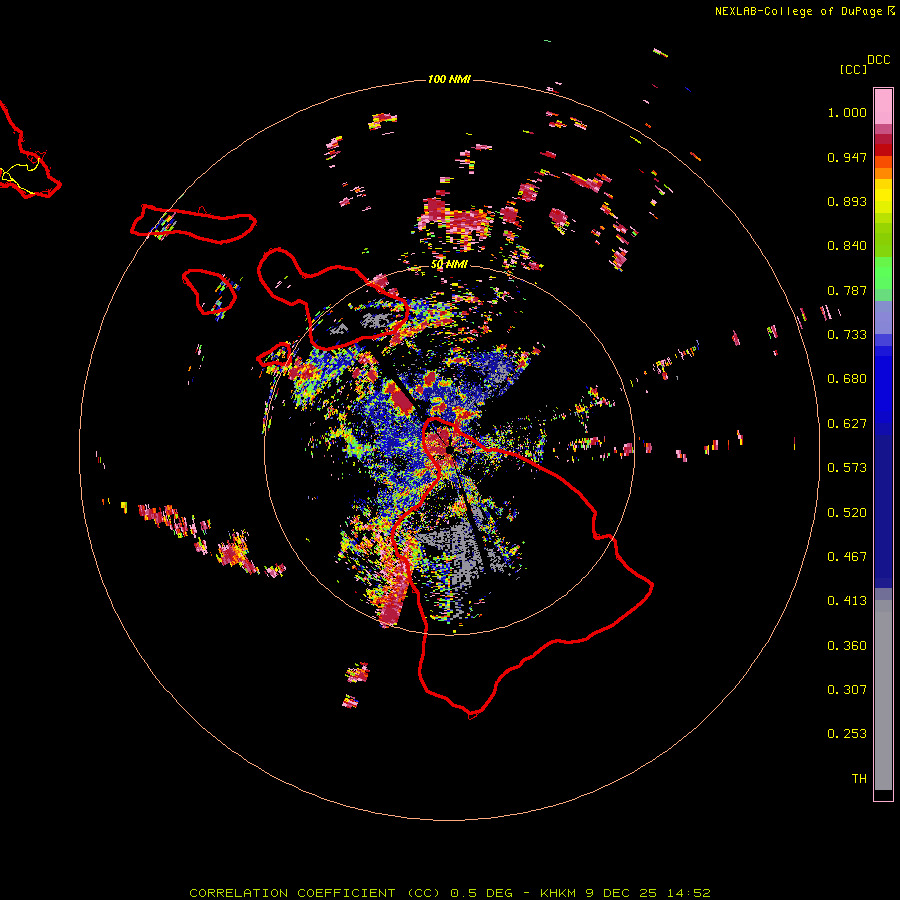Click the 0.360 legend value
The image size is (900, 900).
tap(847, 646)
